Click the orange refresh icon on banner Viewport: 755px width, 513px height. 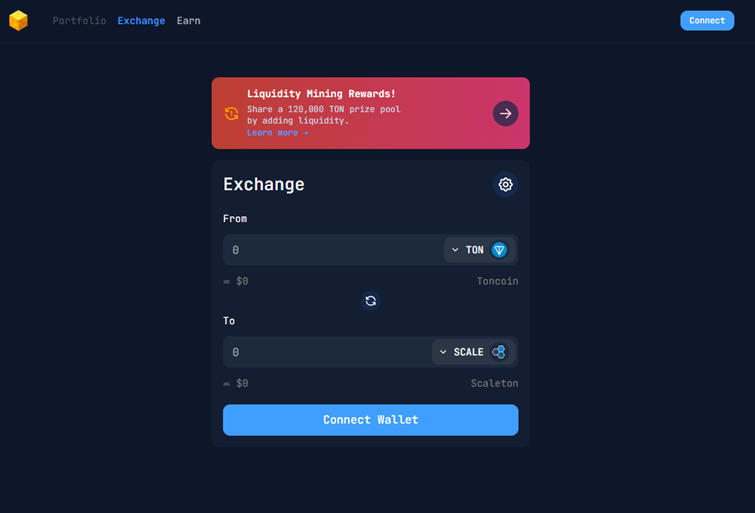[x=231, y=114]
